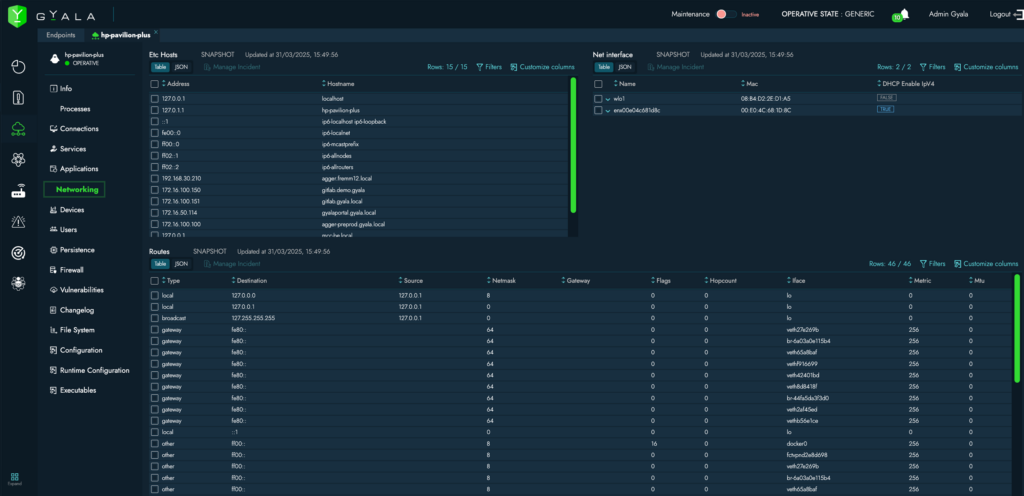Open the Firewall section in sidebar
The image size is (1024, 496).
(x=71, y=270)
